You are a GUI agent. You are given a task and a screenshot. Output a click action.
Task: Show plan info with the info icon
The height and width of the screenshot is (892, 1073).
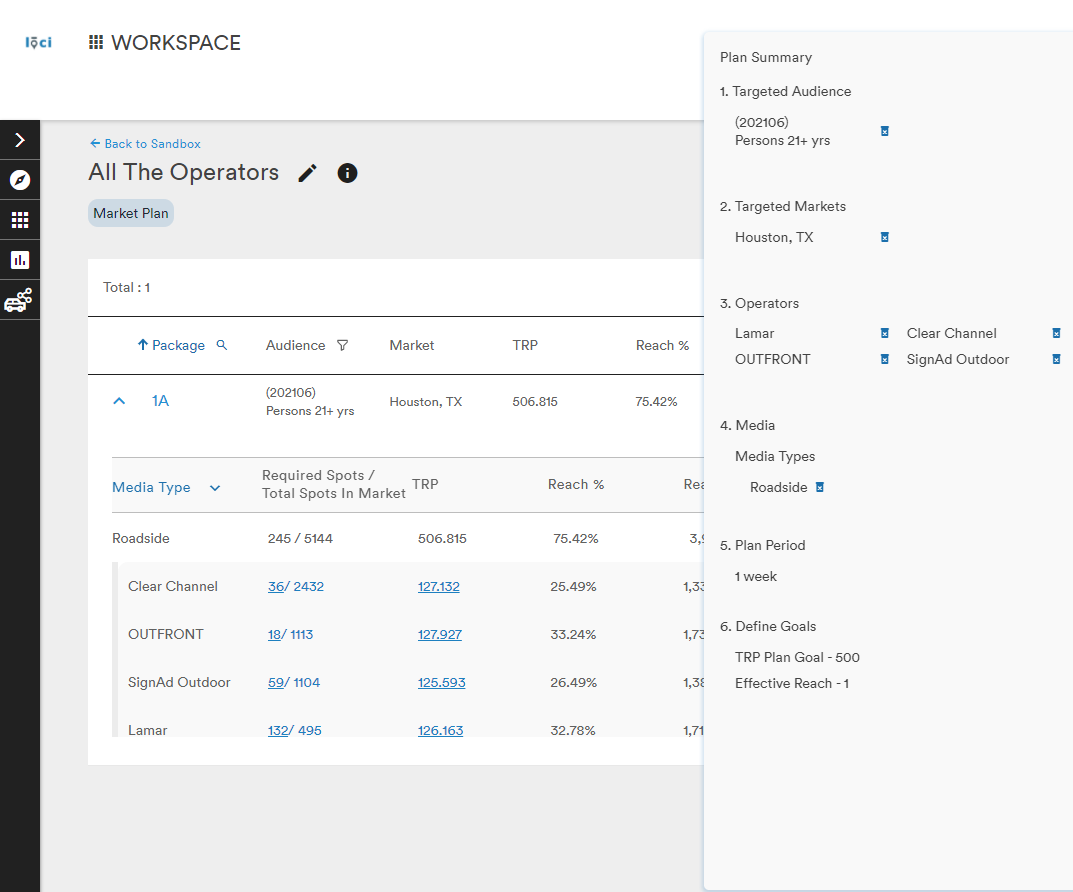[x=348, y=173]
